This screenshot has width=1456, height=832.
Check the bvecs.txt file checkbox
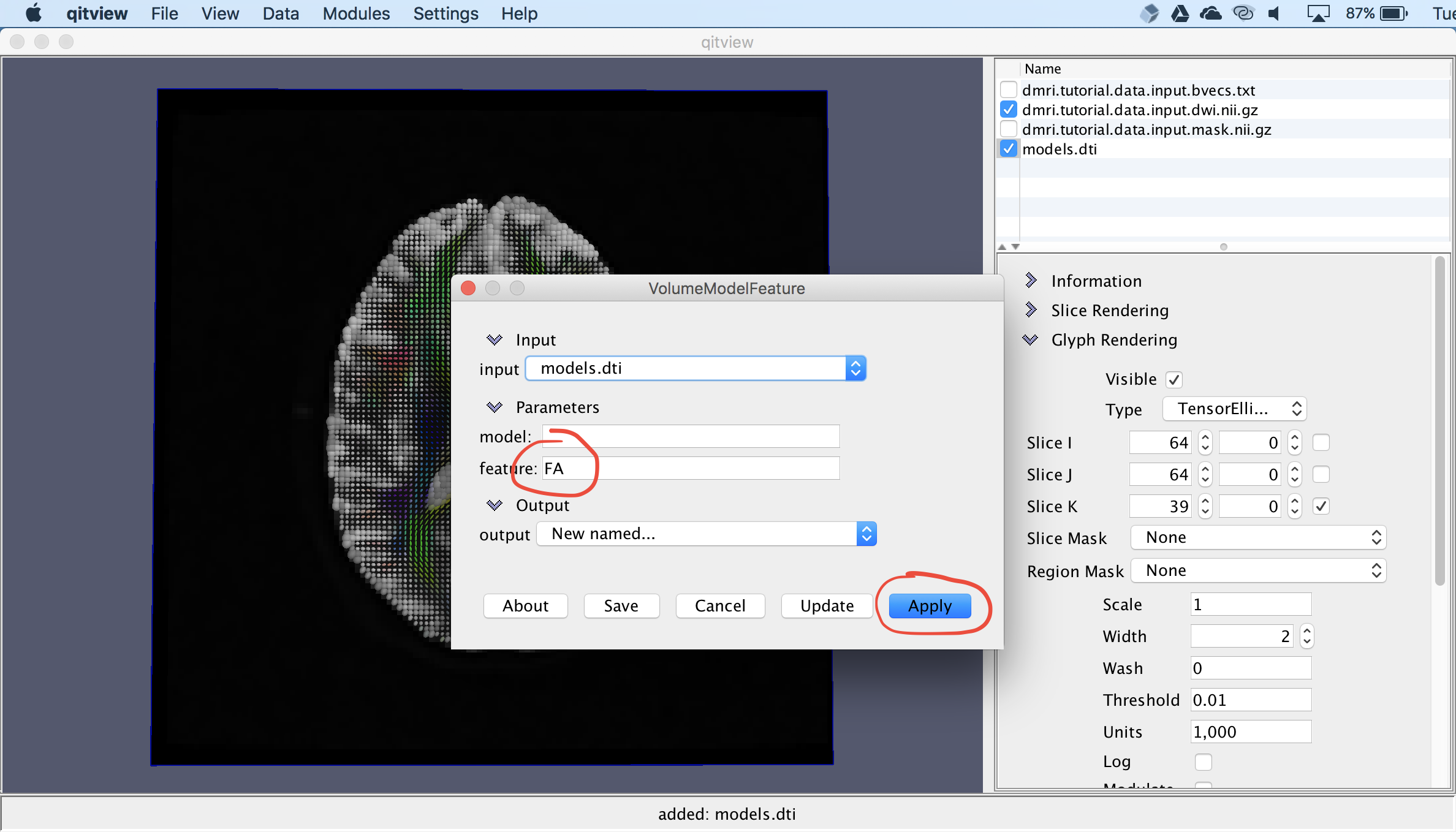(x=1008, y=90)
